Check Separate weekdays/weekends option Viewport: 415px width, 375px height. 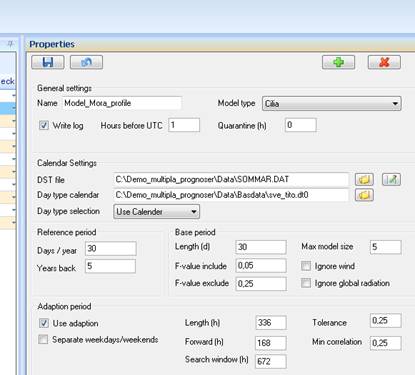(43, 340)
